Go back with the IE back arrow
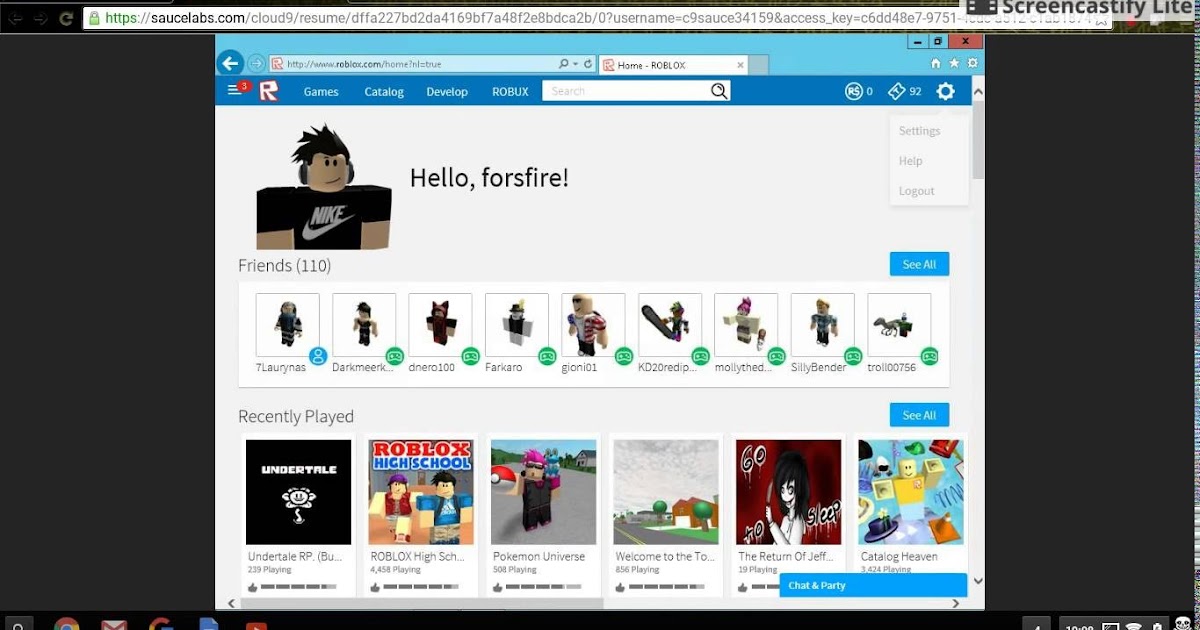 click(230, 63)
